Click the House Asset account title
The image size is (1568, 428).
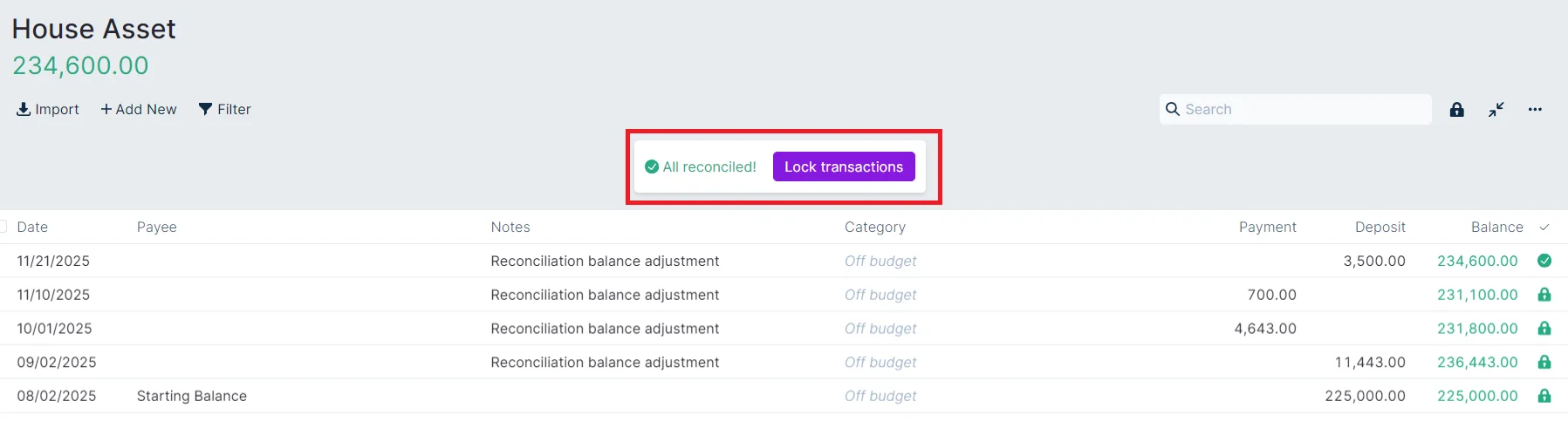(94, 30)
